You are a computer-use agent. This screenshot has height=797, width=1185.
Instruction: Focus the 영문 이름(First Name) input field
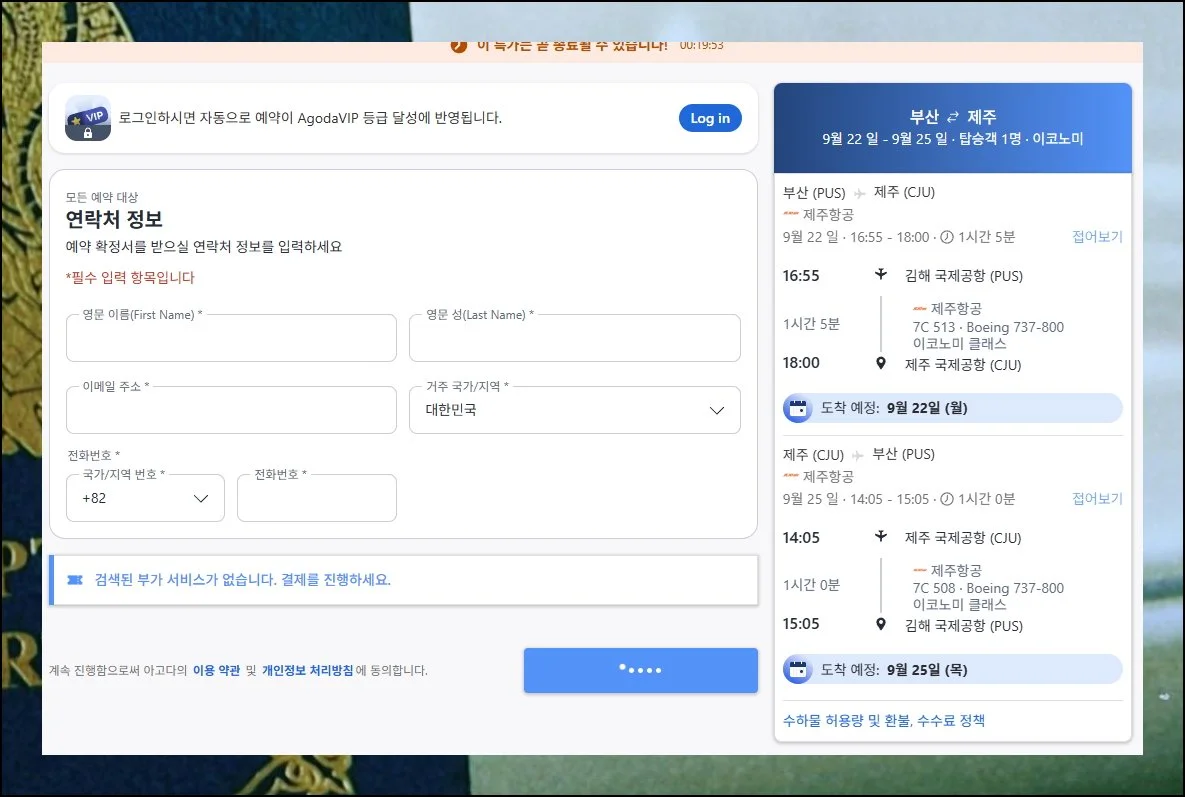point(231,339)
